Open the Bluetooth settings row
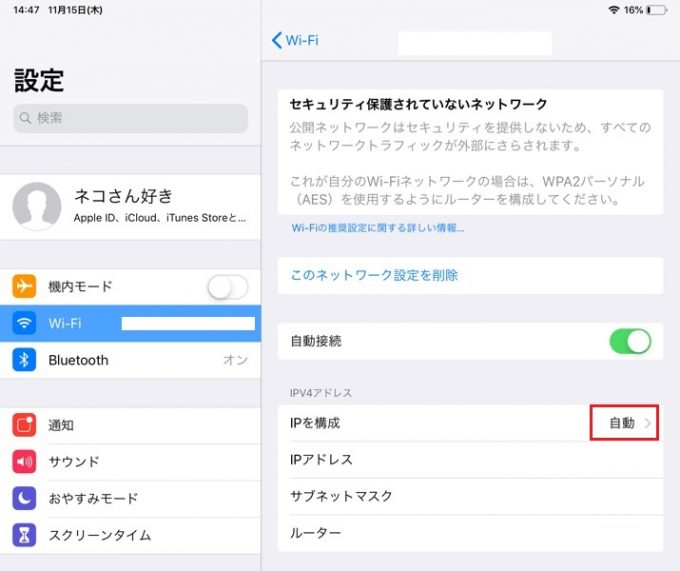Image resolution: width=680 pixels, height=571 pixels. click(130, 360)
